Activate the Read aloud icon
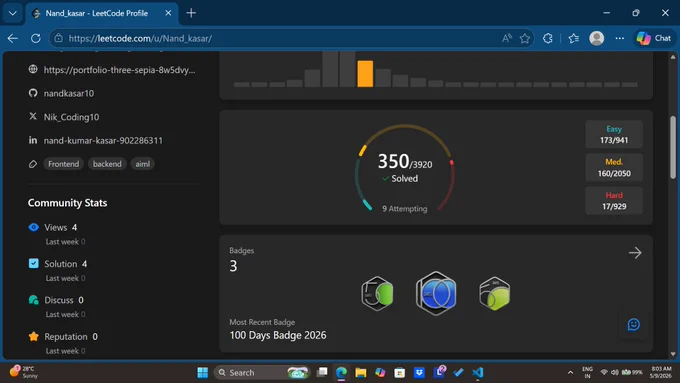Viewport: 680px width, 383px height. (507, 39)
